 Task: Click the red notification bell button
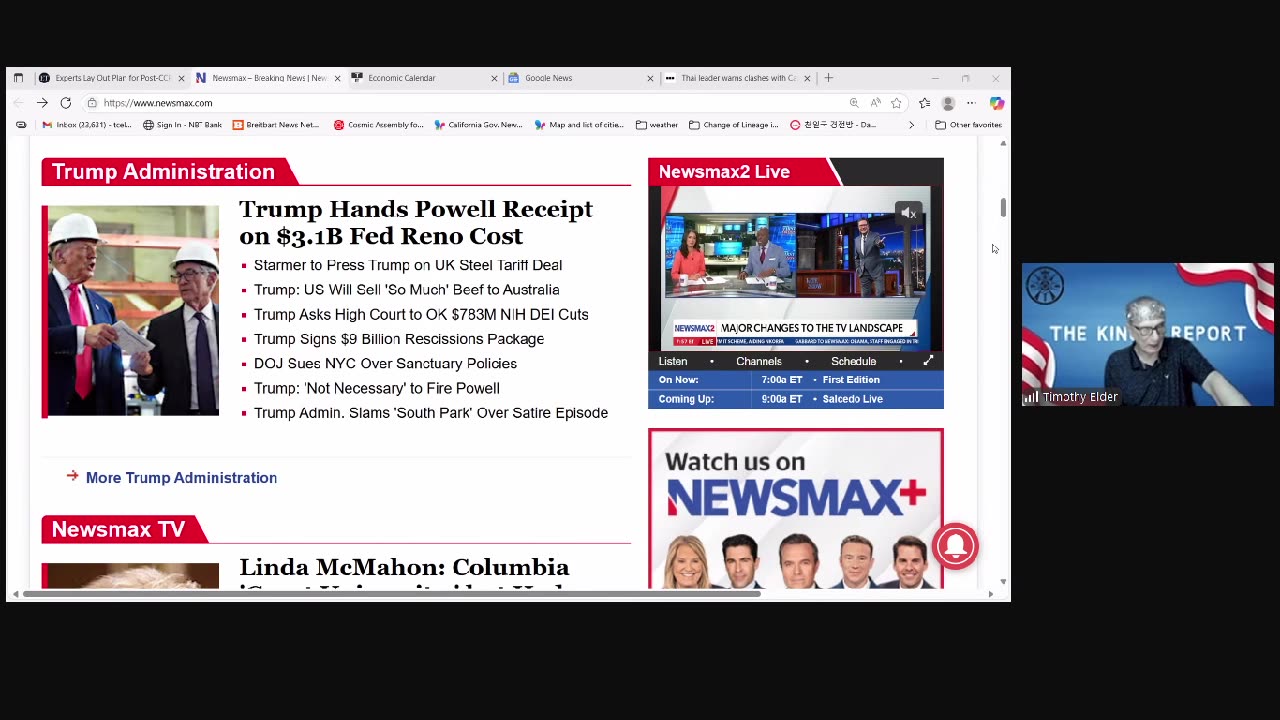click(955, 546)
